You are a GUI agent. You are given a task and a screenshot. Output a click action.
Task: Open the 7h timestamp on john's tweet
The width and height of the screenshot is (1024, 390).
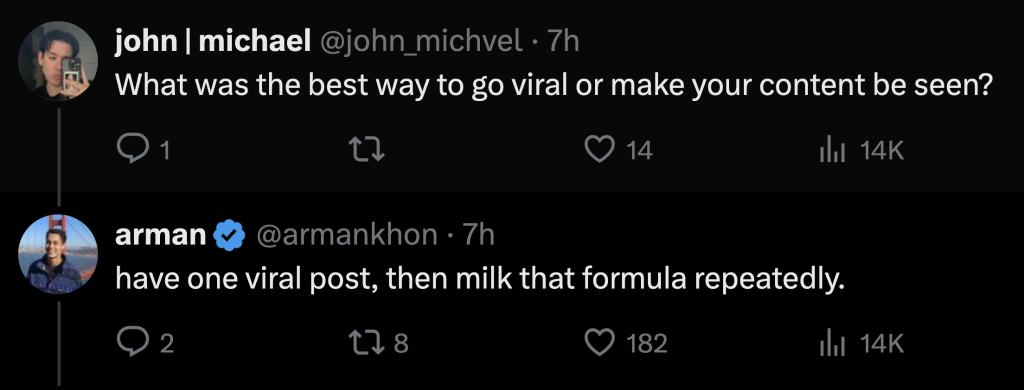pos(563,42)
